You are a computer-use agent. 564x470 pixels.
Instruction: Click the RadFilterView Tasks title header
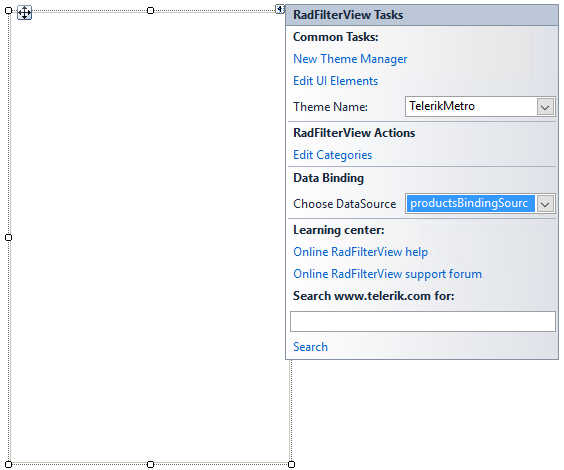point(422,15)
